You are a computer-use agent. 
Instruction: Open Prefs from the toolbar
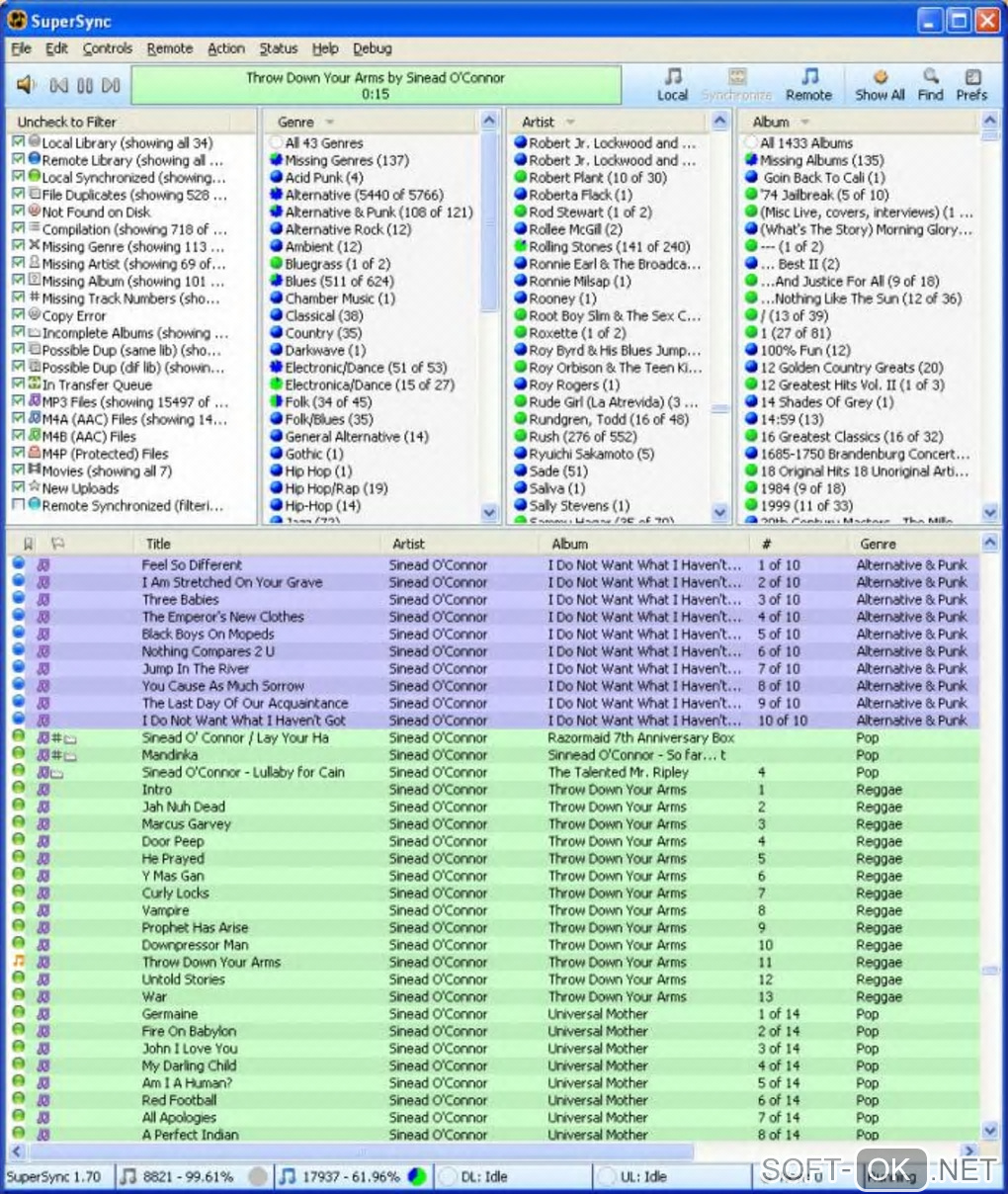click(971, 85)
